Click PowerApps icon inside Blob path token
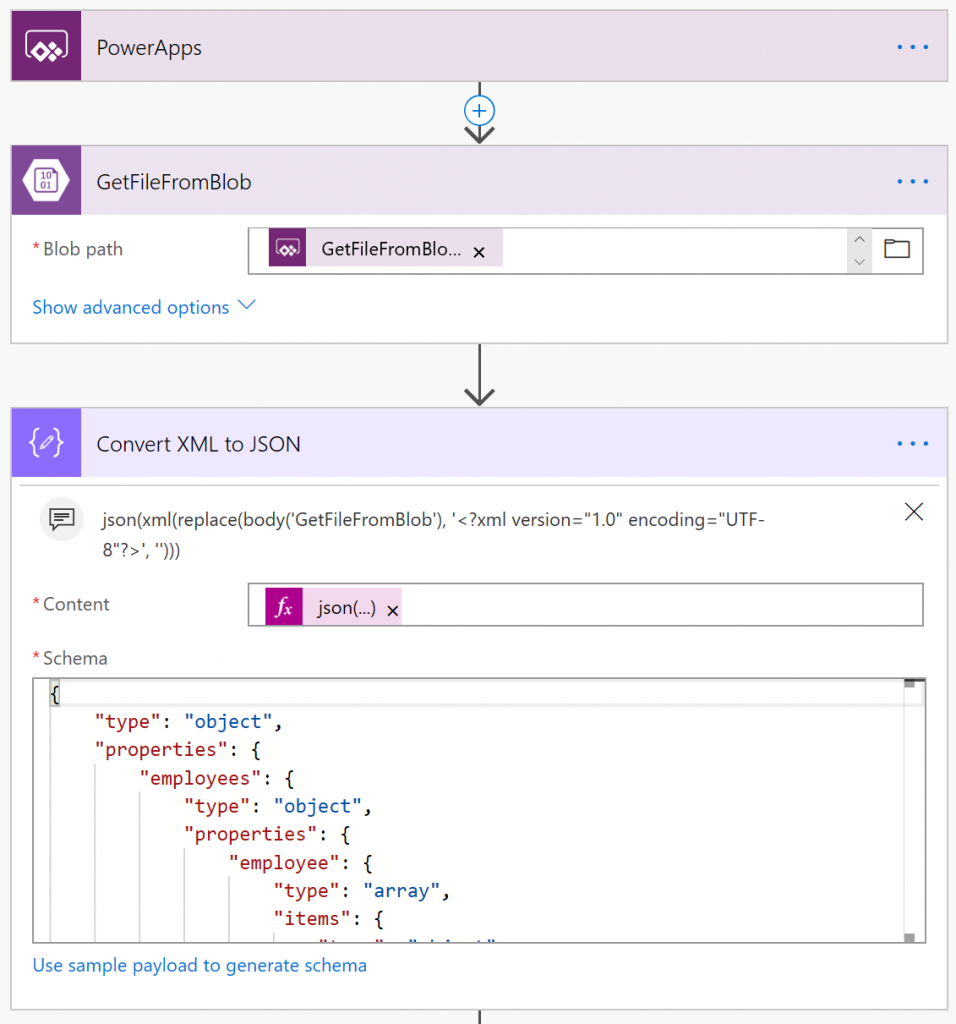The image size is (956, 1024). point(287,248)
